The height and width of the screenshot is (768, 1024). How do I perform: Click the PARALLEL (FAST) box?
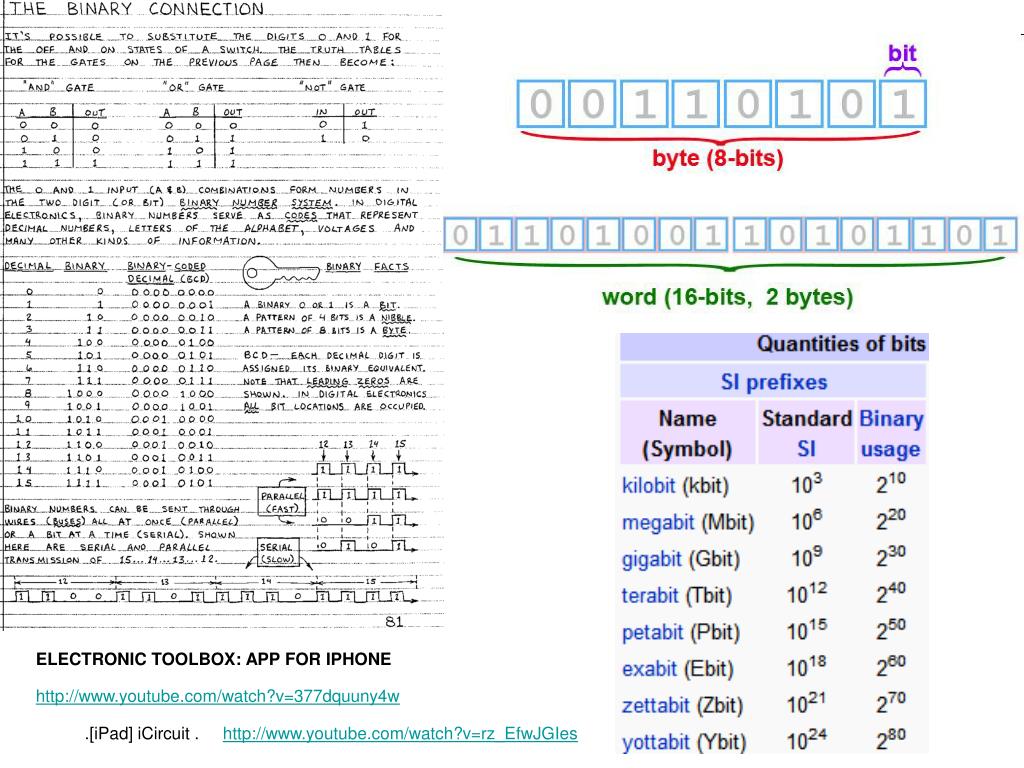(282, 502)
